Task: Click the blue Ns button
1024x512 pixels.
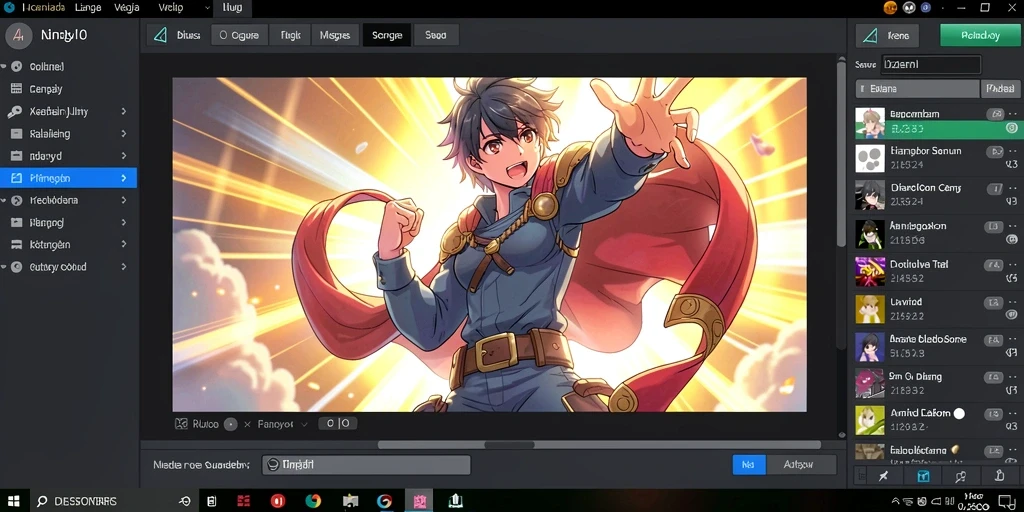Action: click(748, 465)
